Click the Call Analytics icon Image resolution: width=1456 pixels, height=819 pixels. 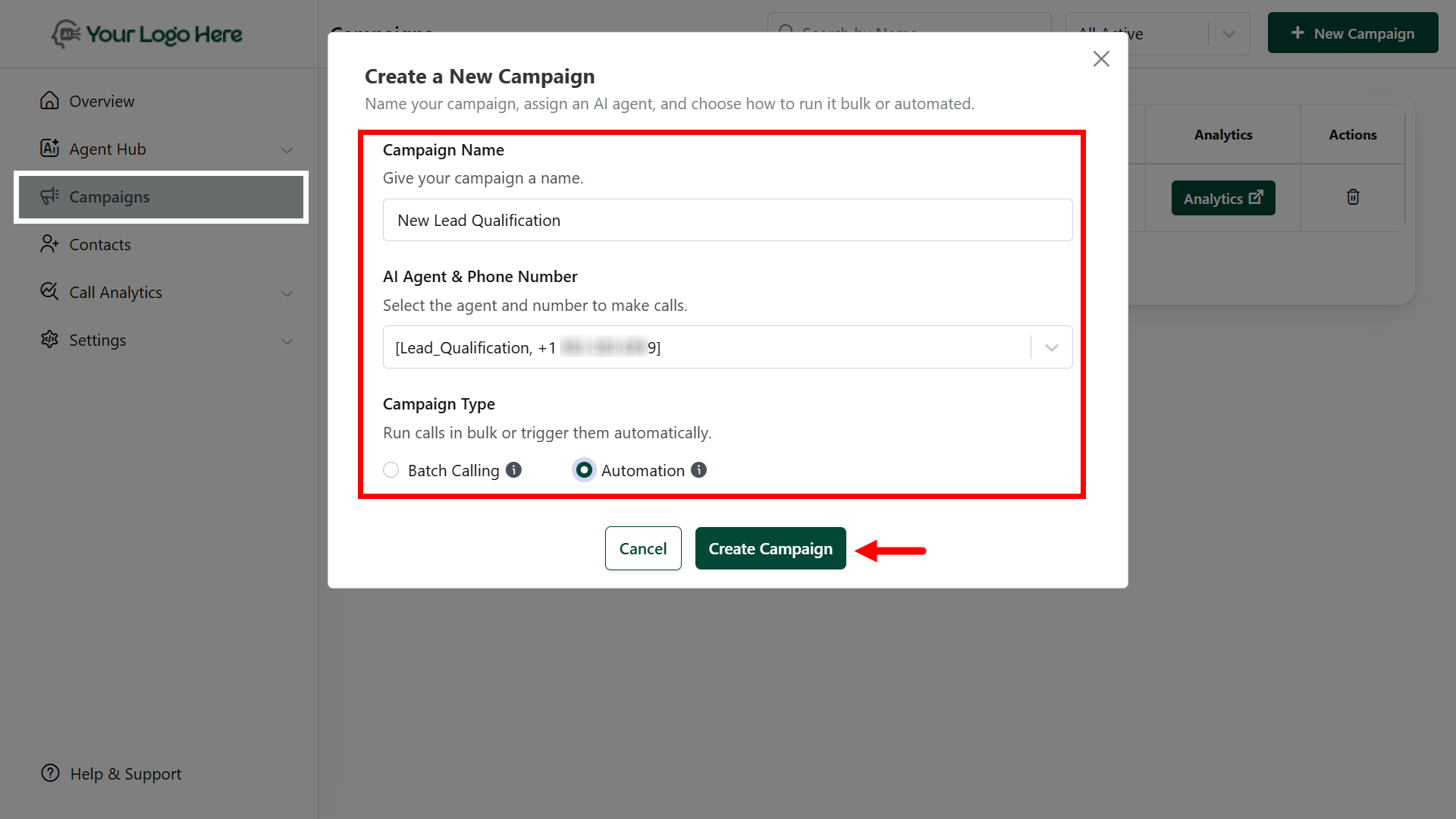click(x=49, y=292)
